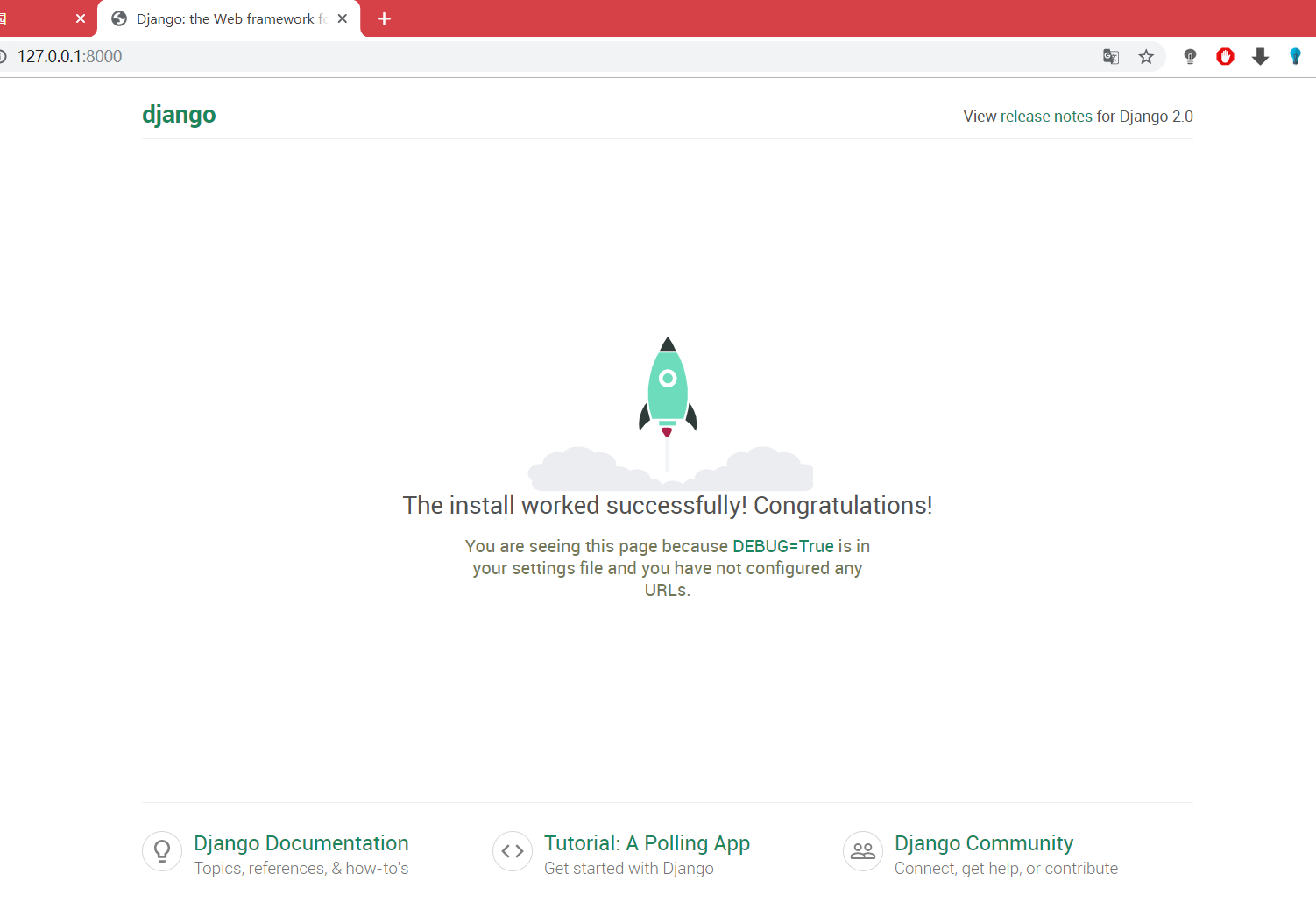Image resolution: width=1316 pixels, height=902 pixels.
Task: Open a new browser tab
Action: click(x=384, y=18)
